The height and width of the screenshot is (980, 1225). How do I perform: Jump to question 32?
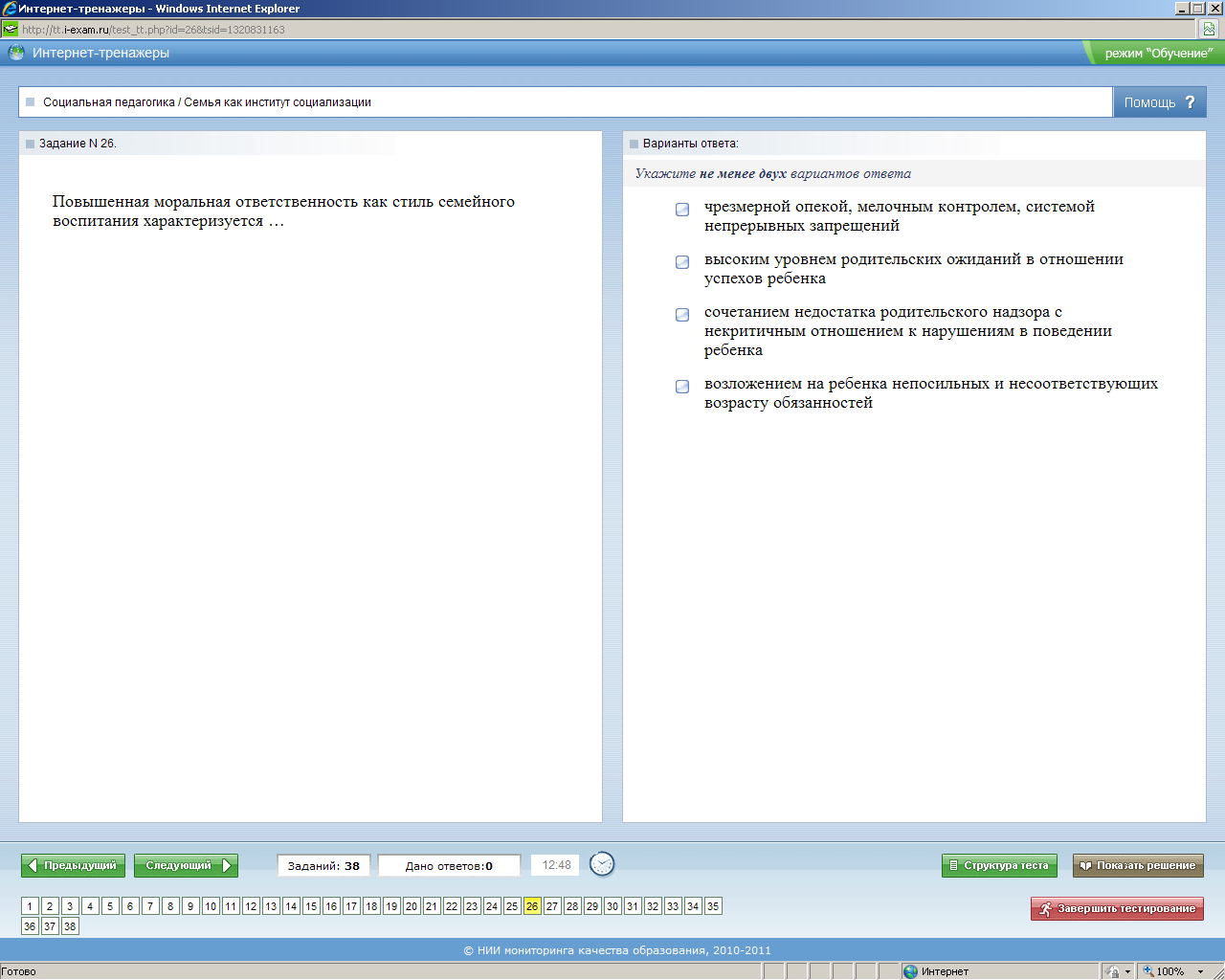tap(653, 906)
